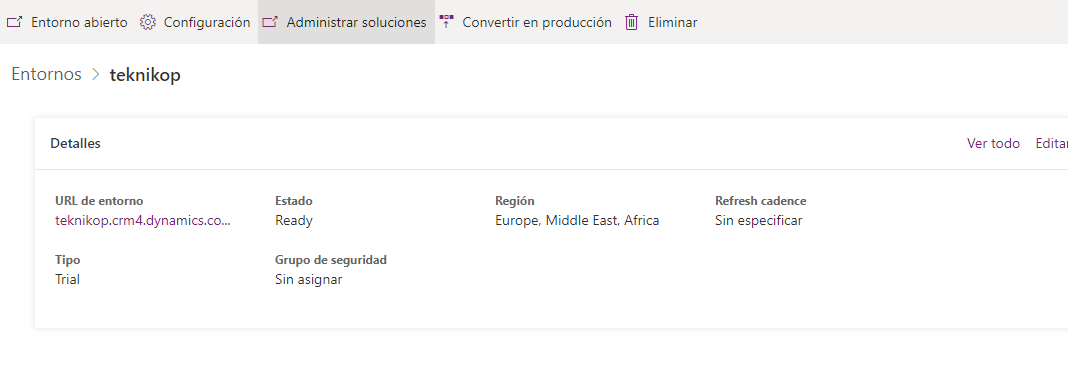
Task: Click the Región label
Action: 515,201
